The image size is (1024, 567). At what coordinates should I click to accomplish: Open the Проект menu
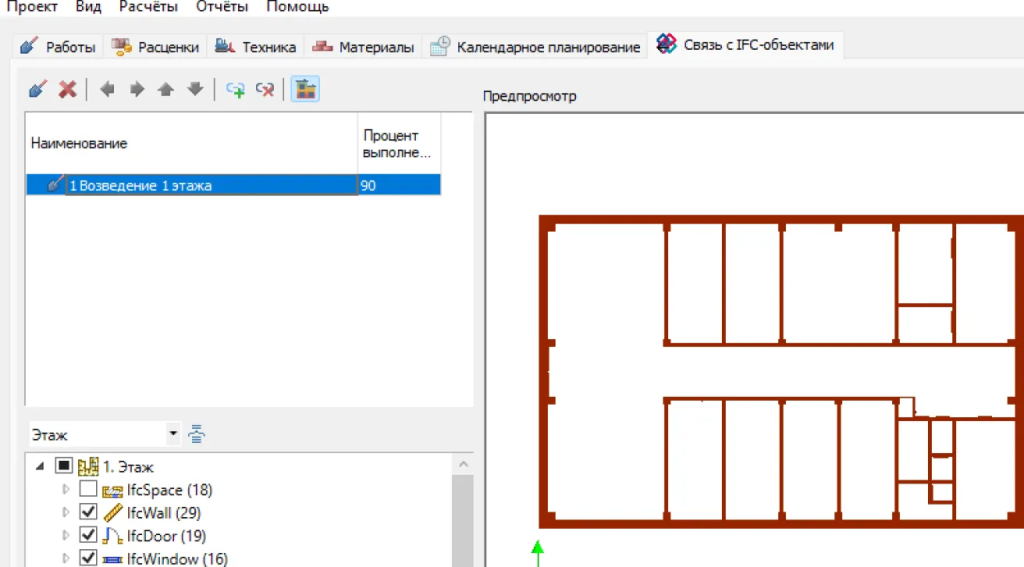[32, 7]
